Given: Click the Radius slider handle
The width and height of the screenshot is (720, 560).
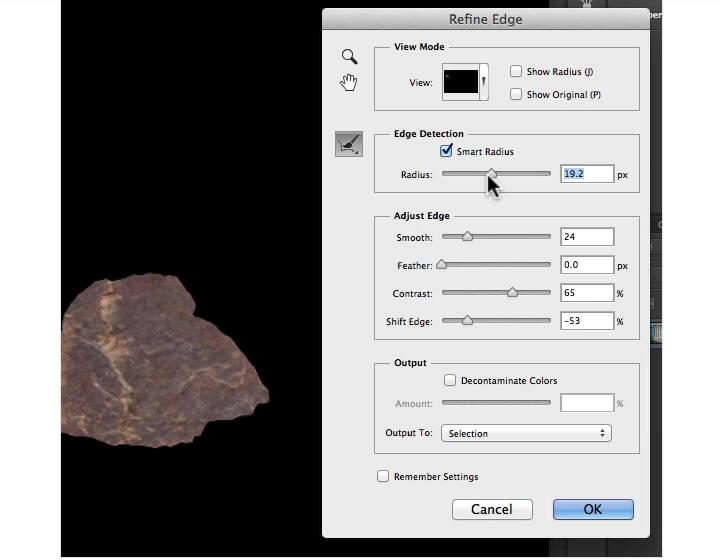Looking at the screenshot, I should [x=491, y=174].
